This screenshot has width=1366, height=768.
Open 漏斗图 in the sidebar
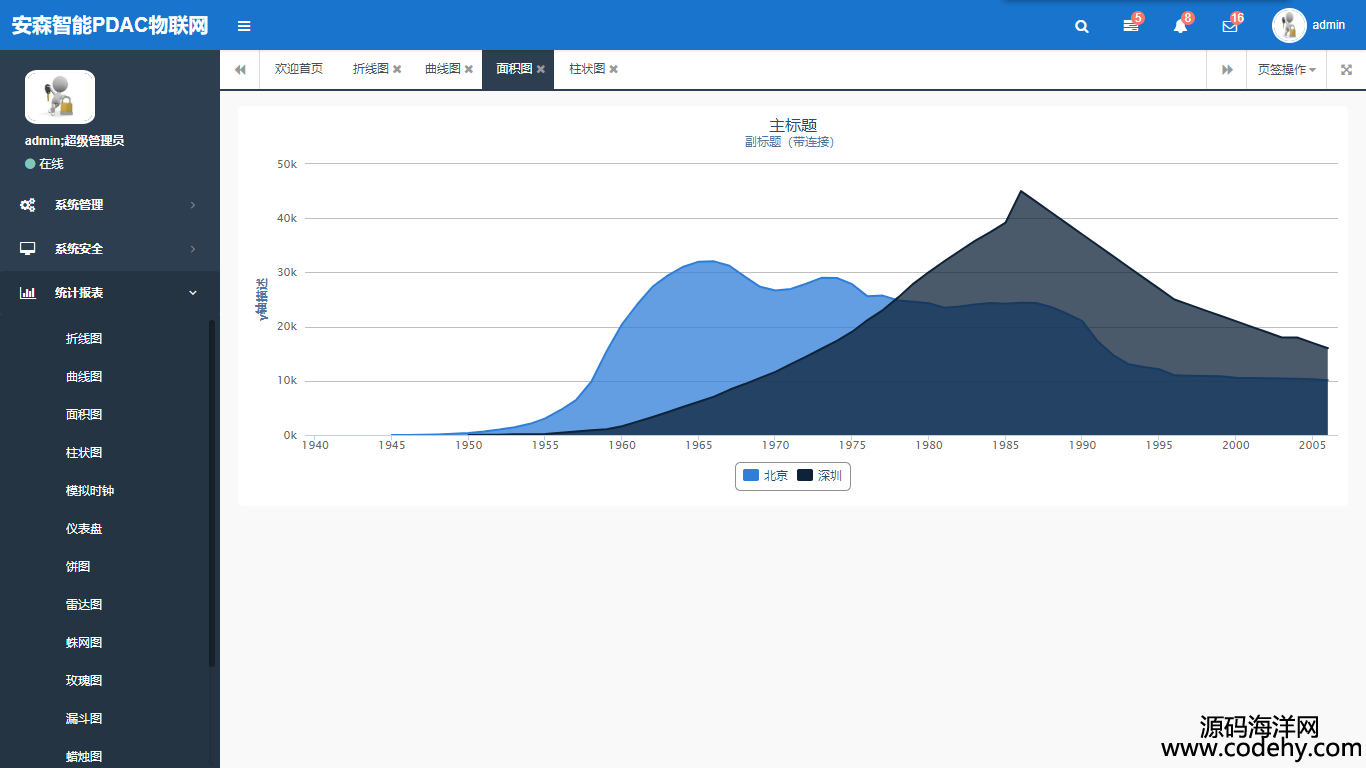click(84, 719)
